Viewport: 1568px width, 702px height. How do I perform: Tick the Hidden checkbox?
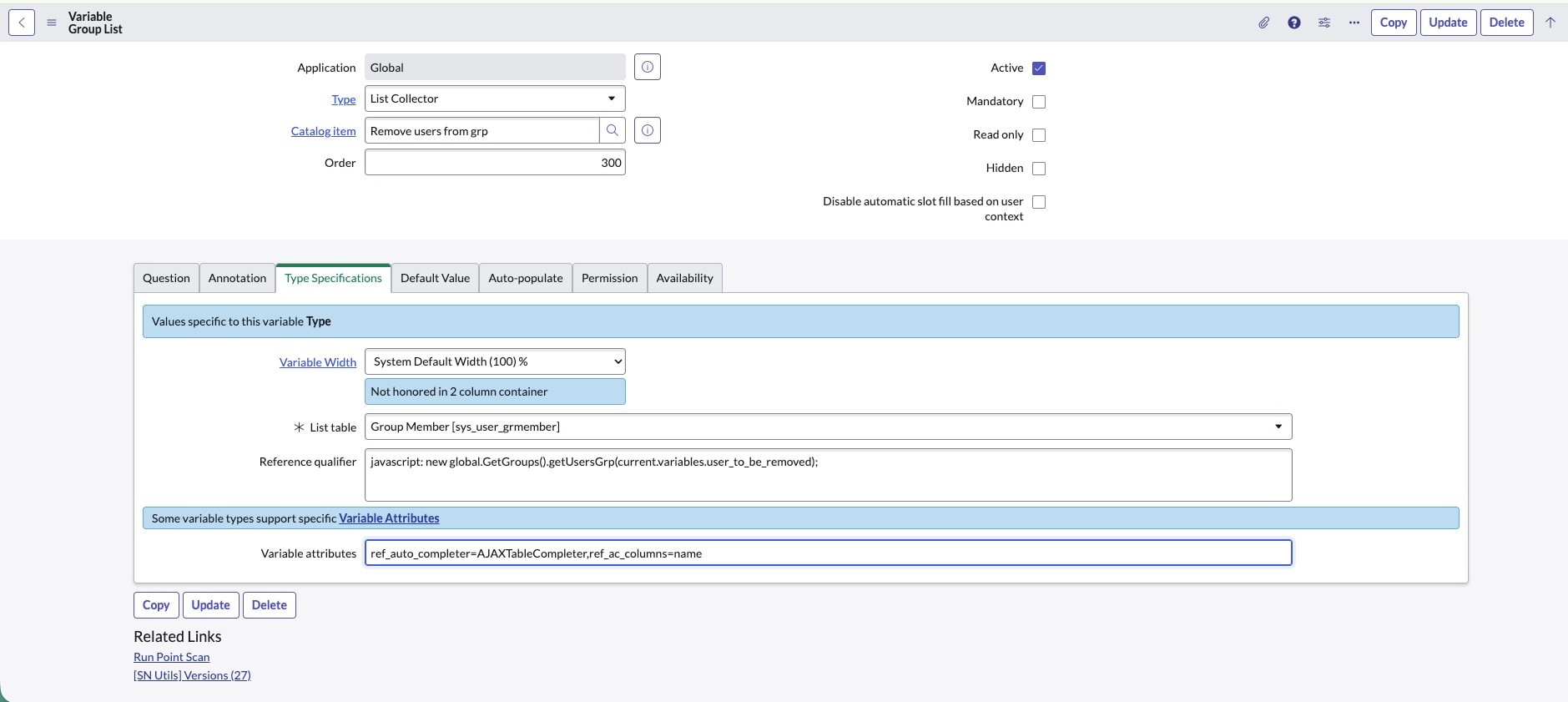1038,169
